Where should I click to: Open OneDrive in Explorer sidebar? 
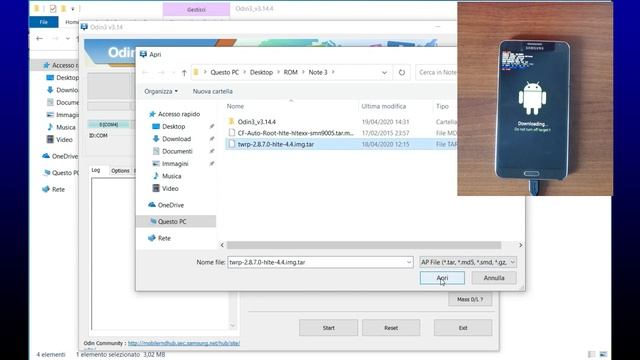(x=60, y=156)
